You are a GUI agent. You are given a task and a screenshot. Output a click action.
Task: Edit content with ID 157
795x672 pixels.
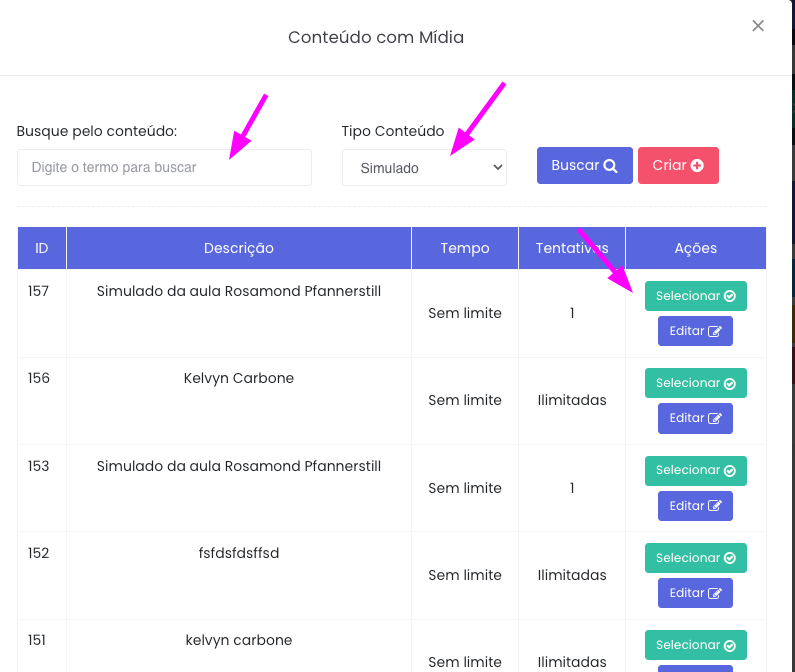point(695,331)
